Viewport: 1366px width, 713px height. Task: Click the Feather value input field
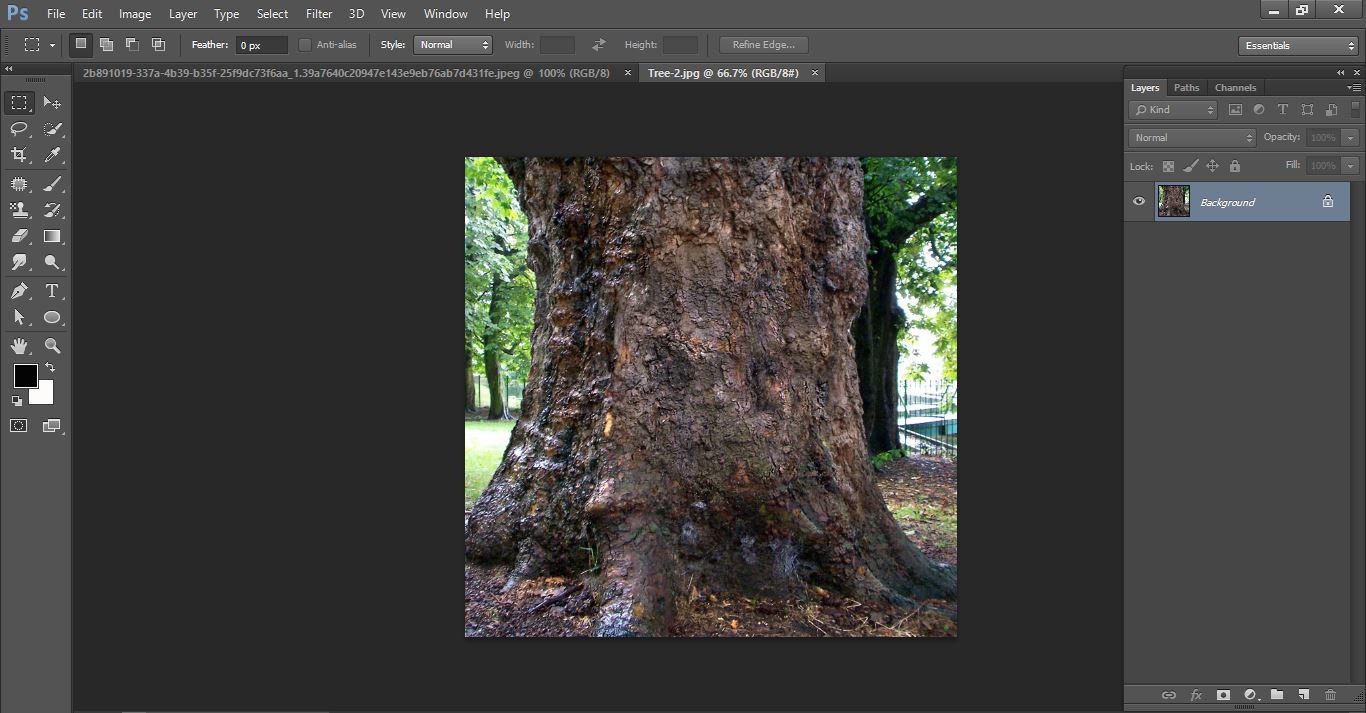(260, 44)
